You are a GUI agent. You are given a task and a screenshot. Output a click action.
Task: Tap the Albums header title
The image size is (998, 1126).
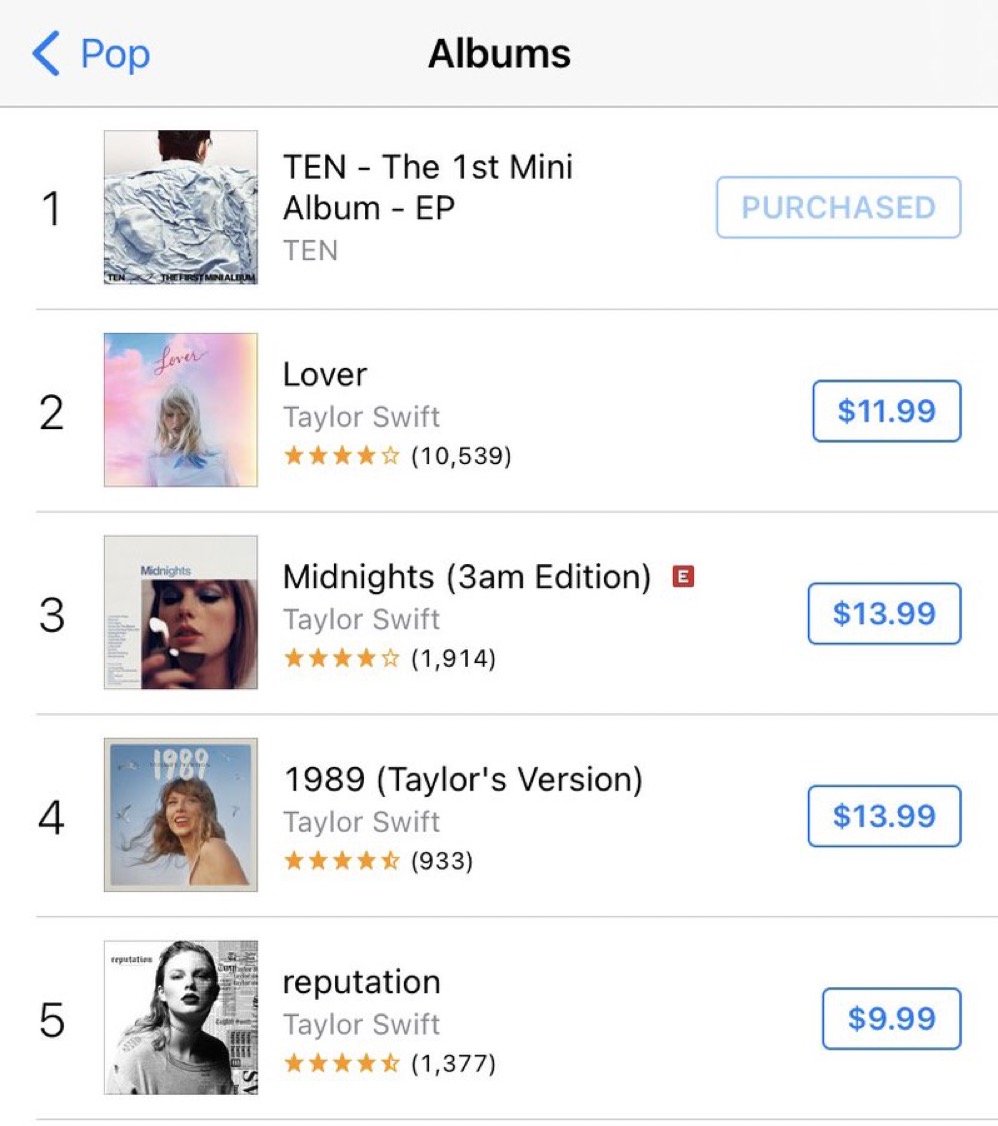click(x=499, y=54)
